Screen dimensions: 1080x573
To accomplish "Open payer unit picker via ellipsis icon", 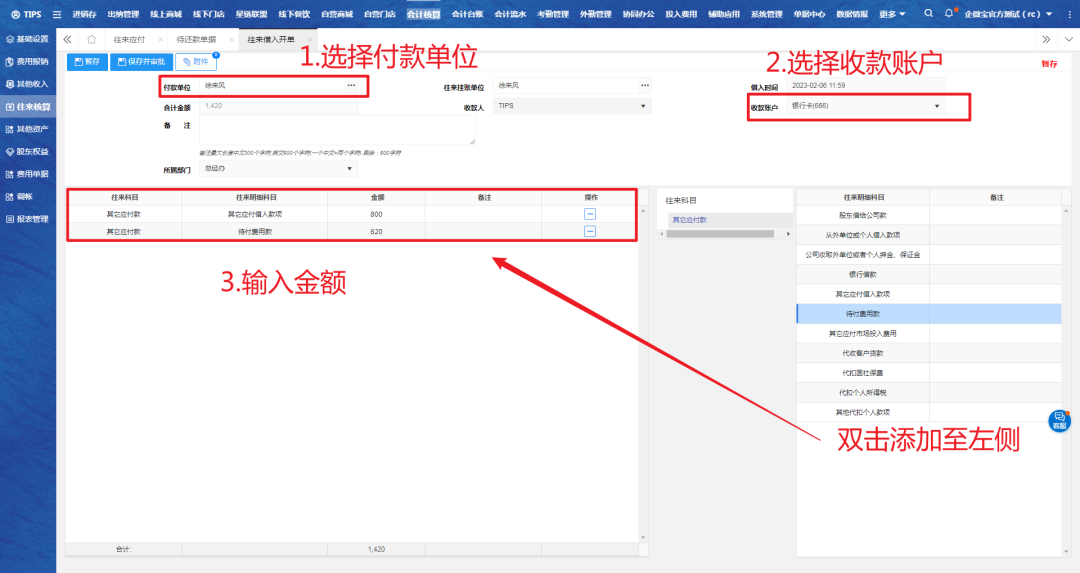I will 351,86.
